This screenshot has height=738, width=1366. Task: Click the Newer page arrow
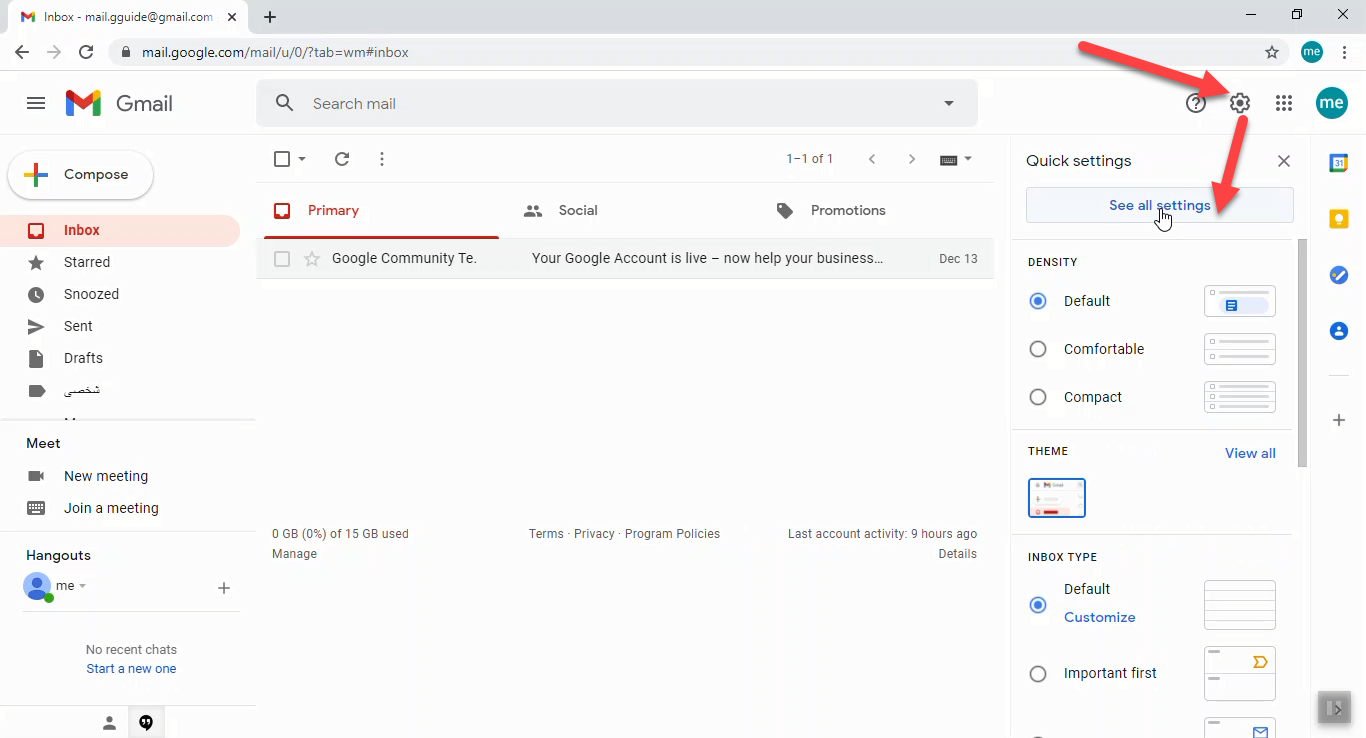click(x=872, y=159)
